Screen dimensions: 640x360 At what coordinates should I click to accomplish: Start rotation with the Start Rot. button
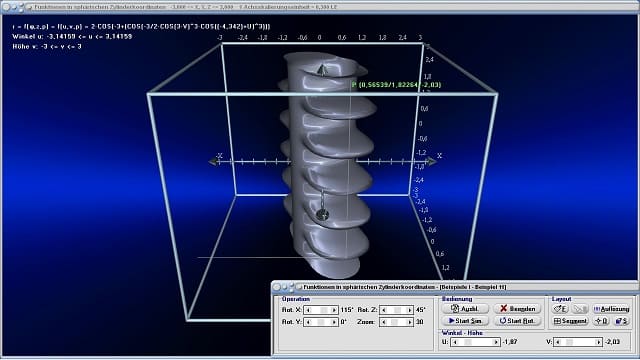517,321
